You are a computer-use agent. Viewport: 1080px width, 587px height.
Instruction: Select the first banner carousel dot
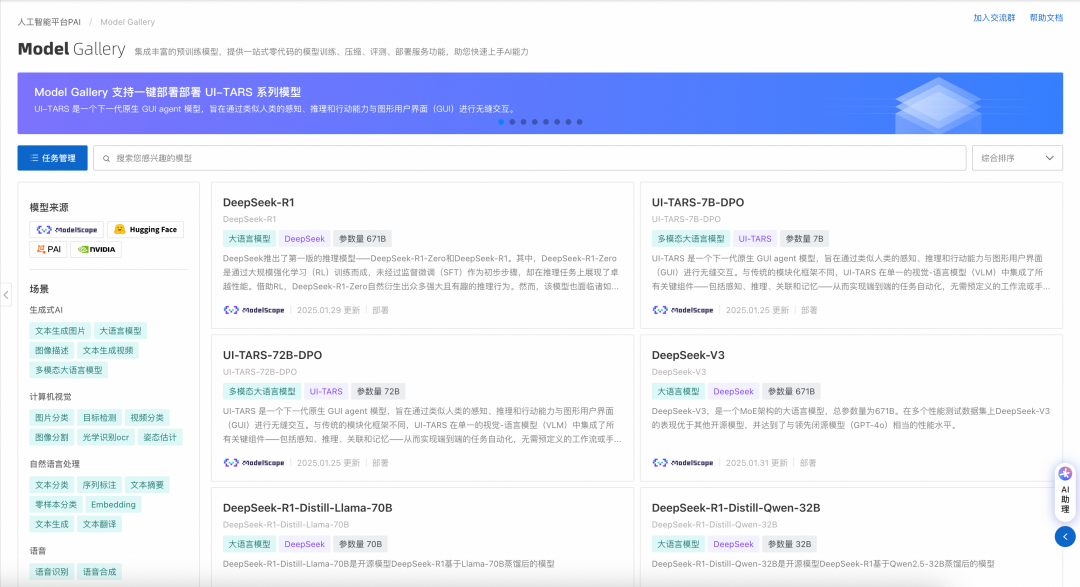(501, 122)
